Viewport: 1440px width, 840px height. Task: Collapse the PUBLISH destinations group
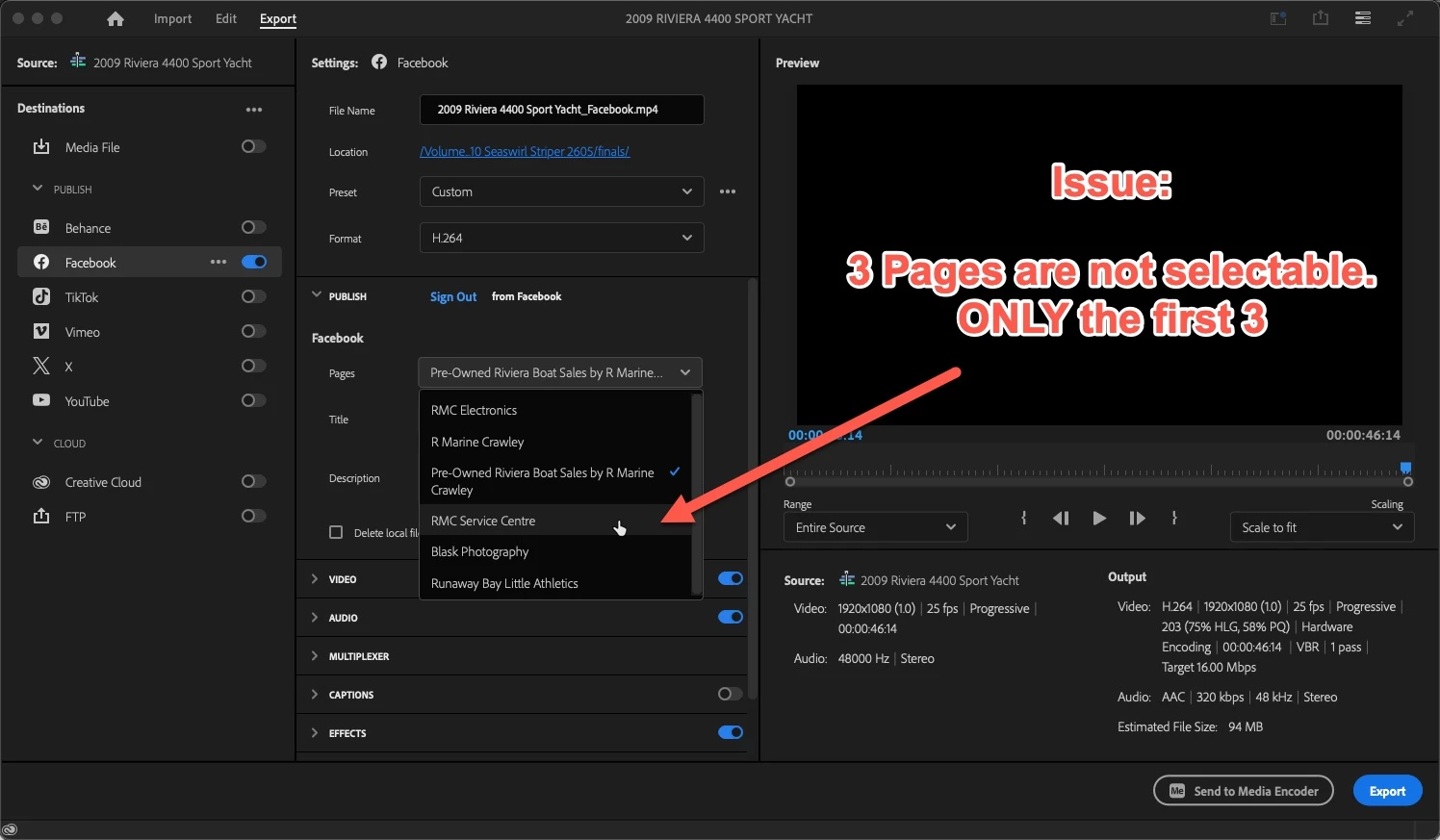coord(38,189)
